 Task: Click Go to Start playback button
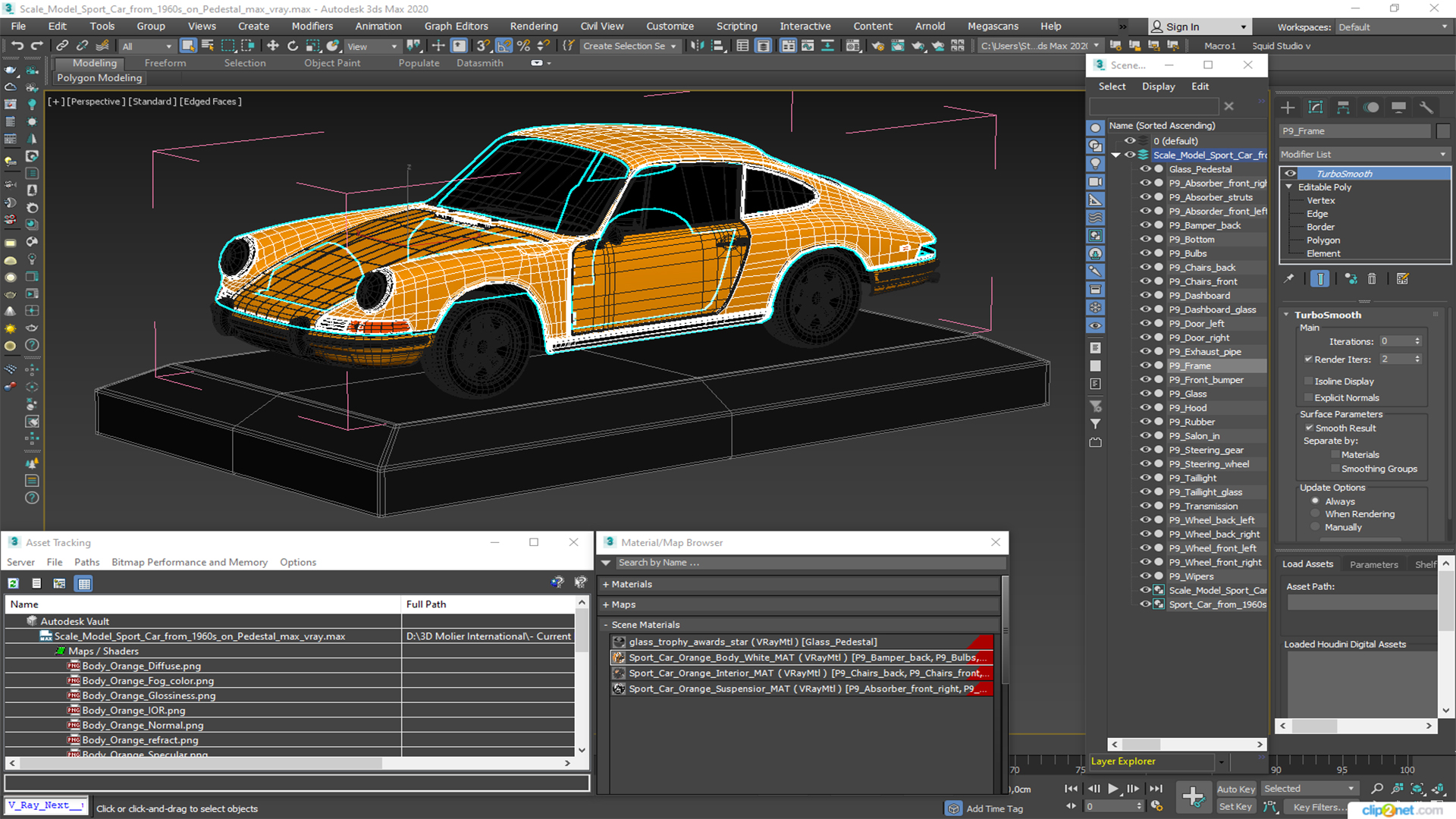click(x=1071, y=789)
